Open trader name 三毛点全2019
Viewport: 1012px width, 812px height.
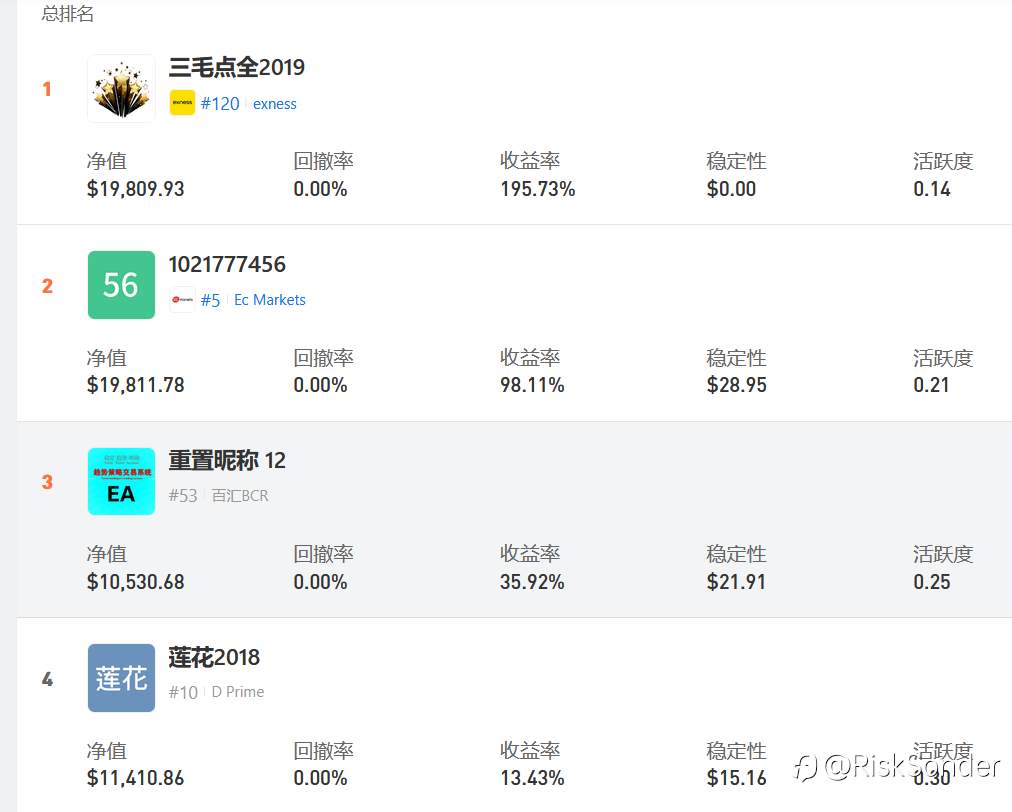pyautogui.click(x=236, y=67)
